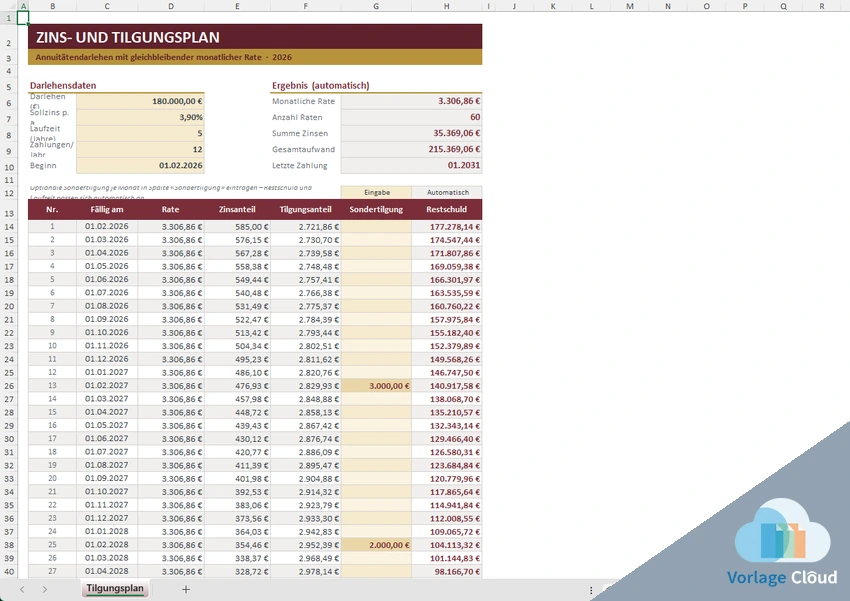Click the Rate column heading

171,210
